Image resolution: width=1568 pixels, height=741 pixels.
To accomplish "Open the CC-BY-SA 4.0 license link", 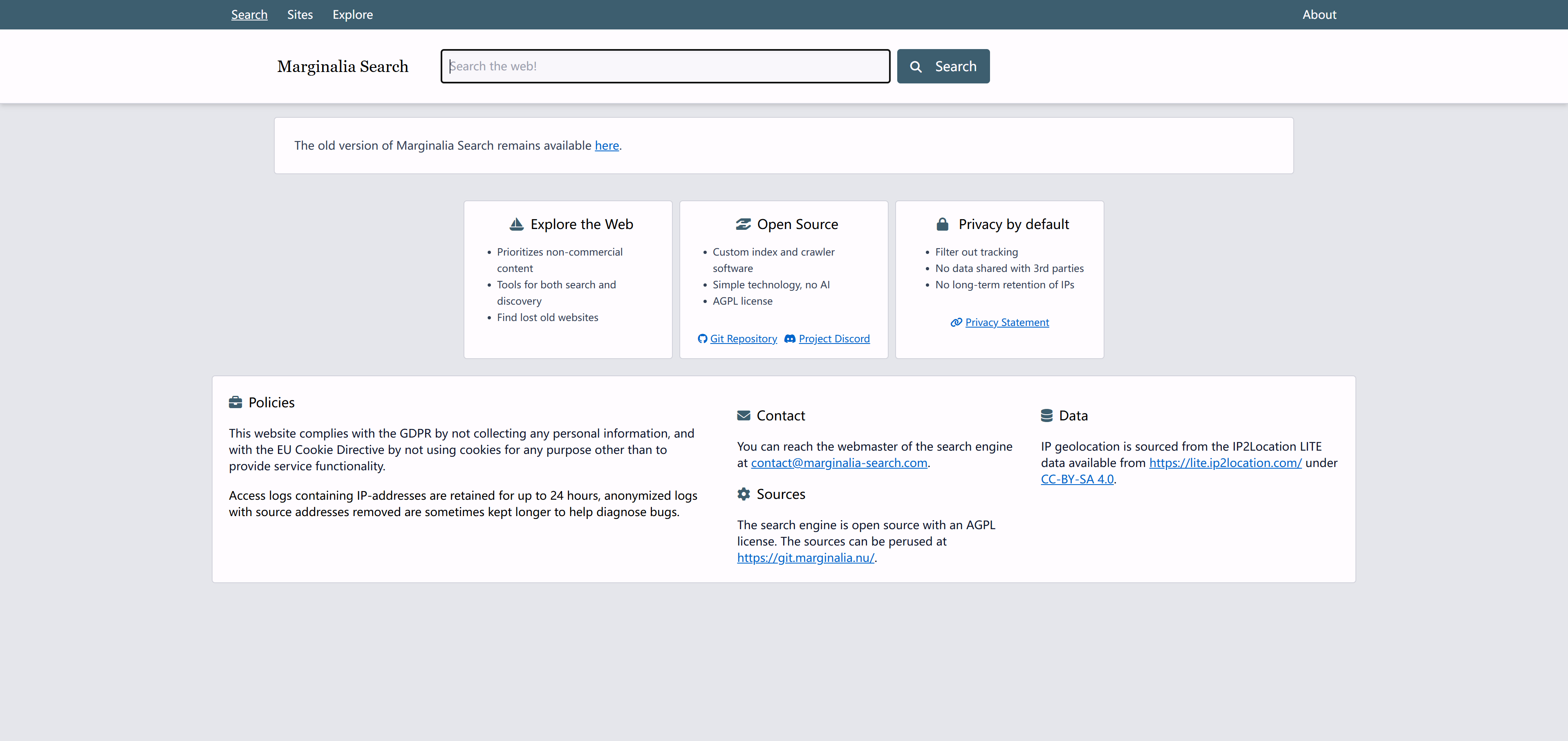I will (x=1077, y=479).
